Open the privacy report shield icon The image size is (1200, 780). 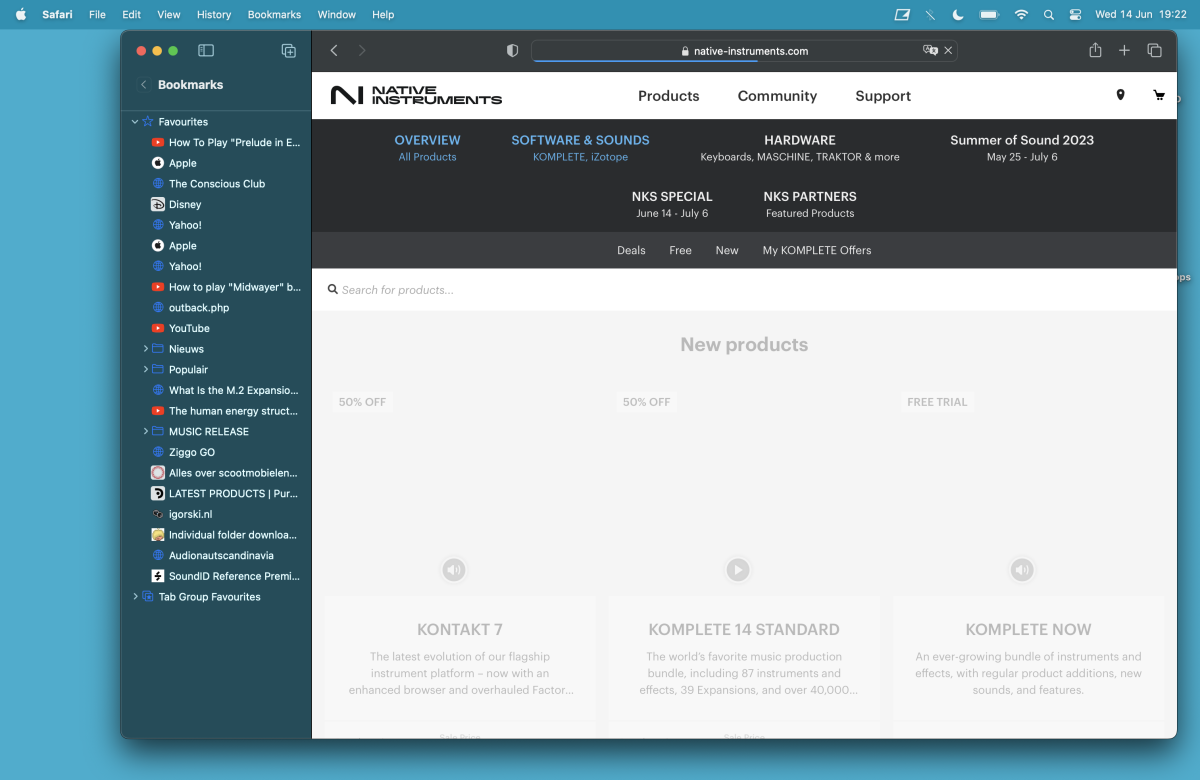512,51
